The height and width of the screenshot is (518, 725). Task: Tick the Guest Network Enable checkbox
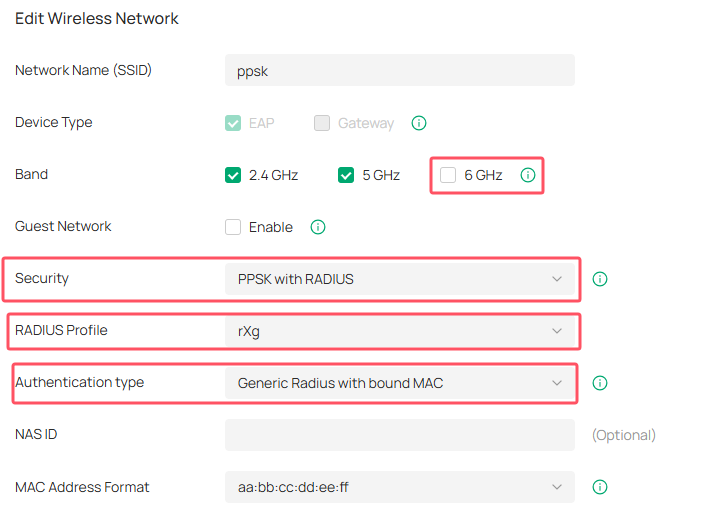click(233, 227)
